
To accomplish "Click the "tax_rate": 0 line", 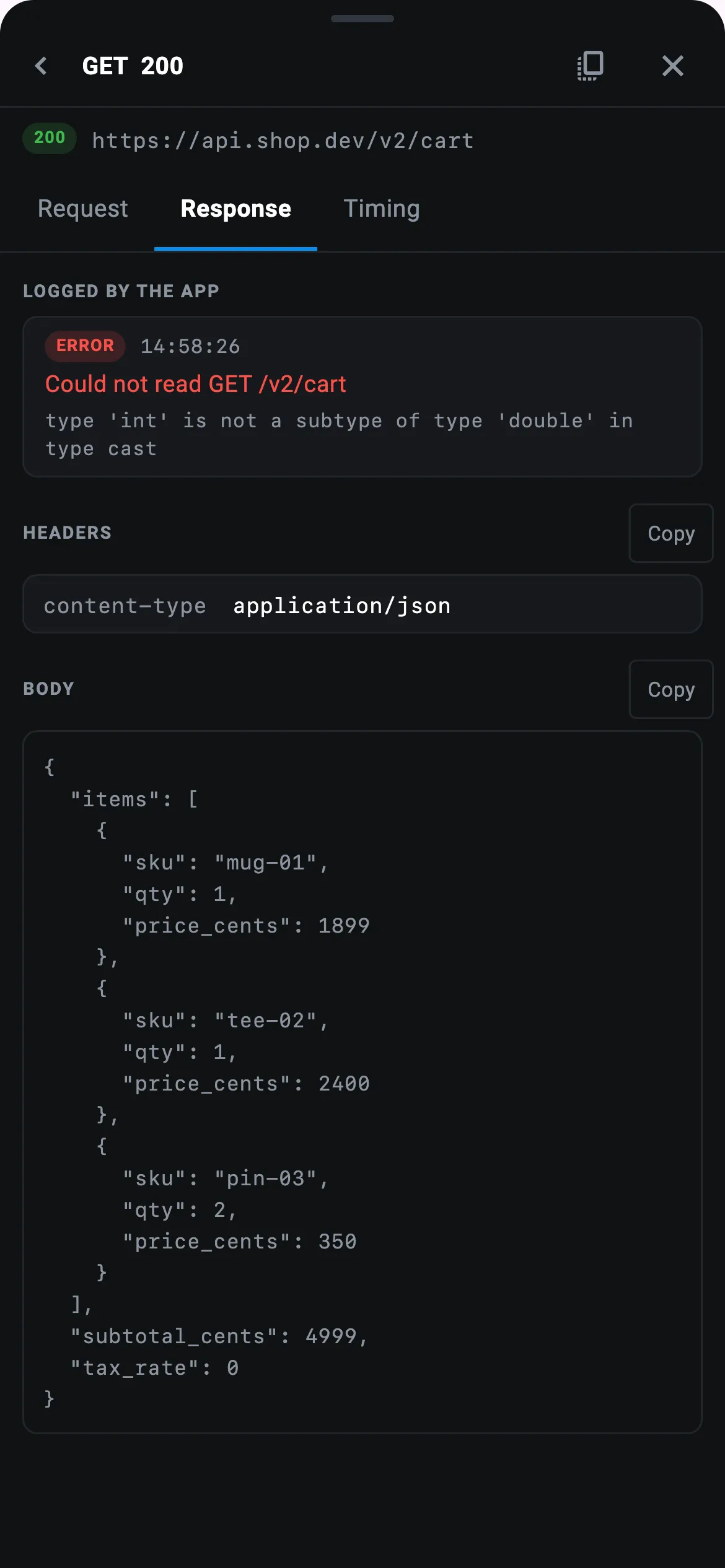I will point(154,1368).
